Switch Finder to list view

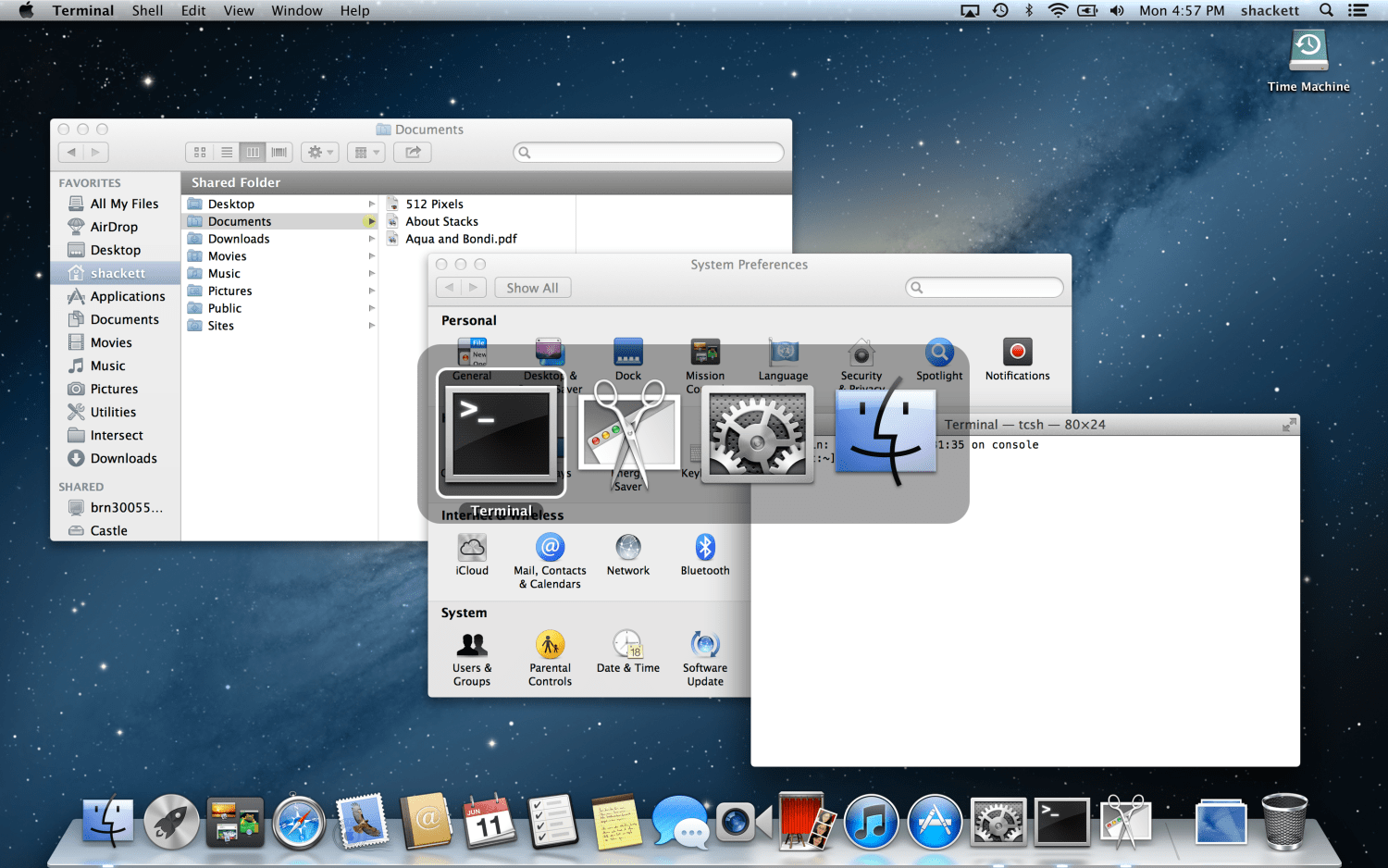pos(227,152)
